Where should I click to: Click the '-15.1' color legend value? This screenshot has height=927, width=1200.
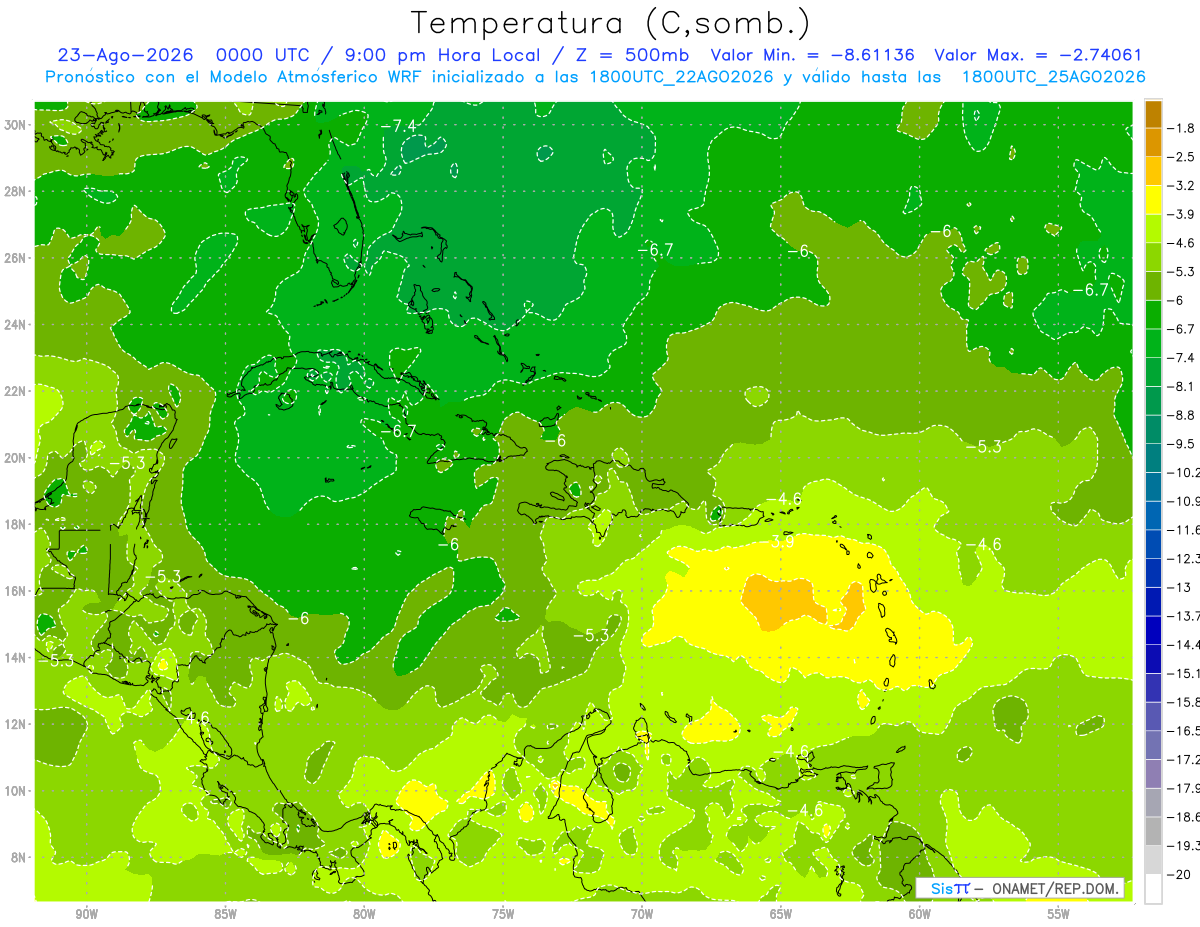point(1184,673)
